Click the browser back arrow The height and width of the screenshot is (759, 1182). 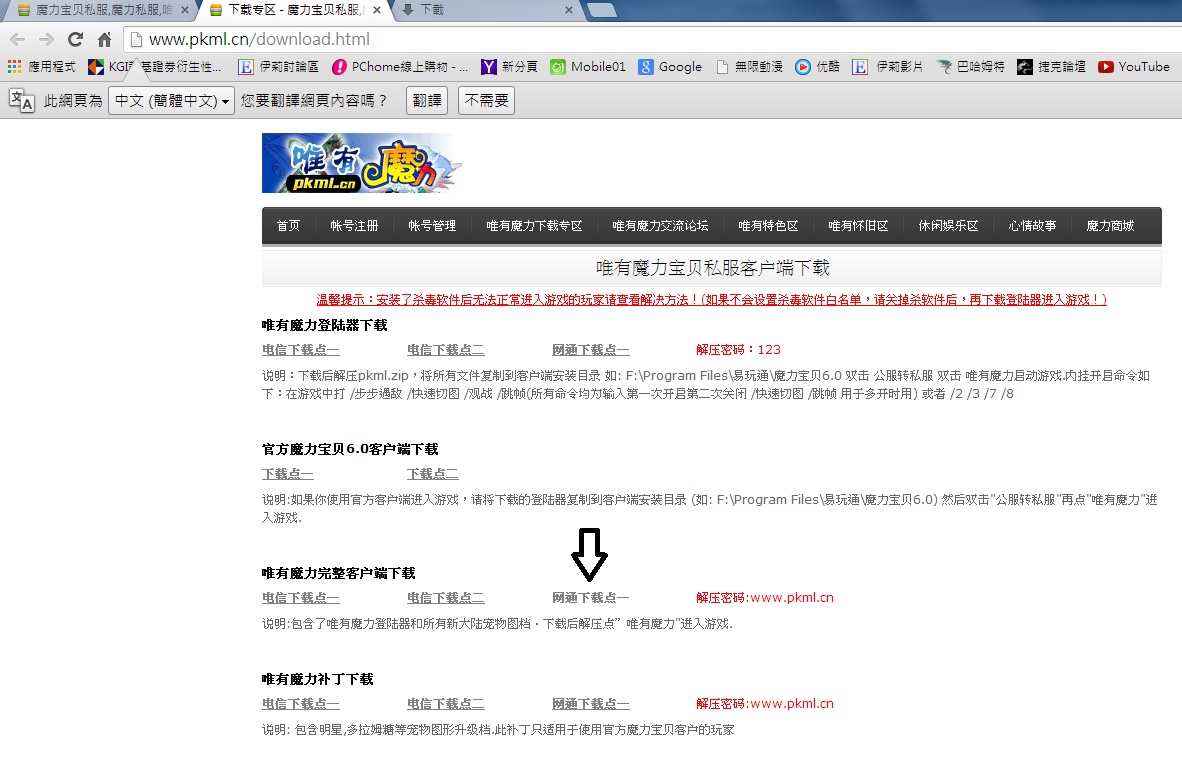[x=17, y=40]
